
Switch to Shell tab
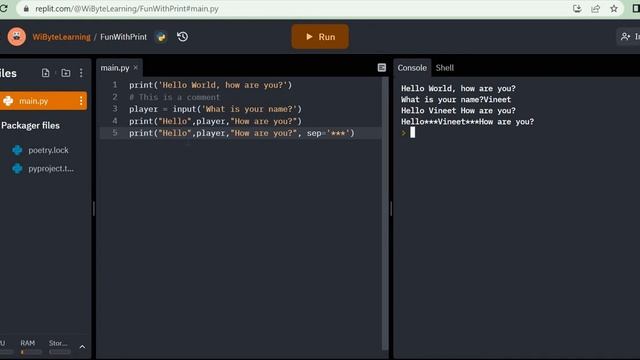(x=444, y=68)
